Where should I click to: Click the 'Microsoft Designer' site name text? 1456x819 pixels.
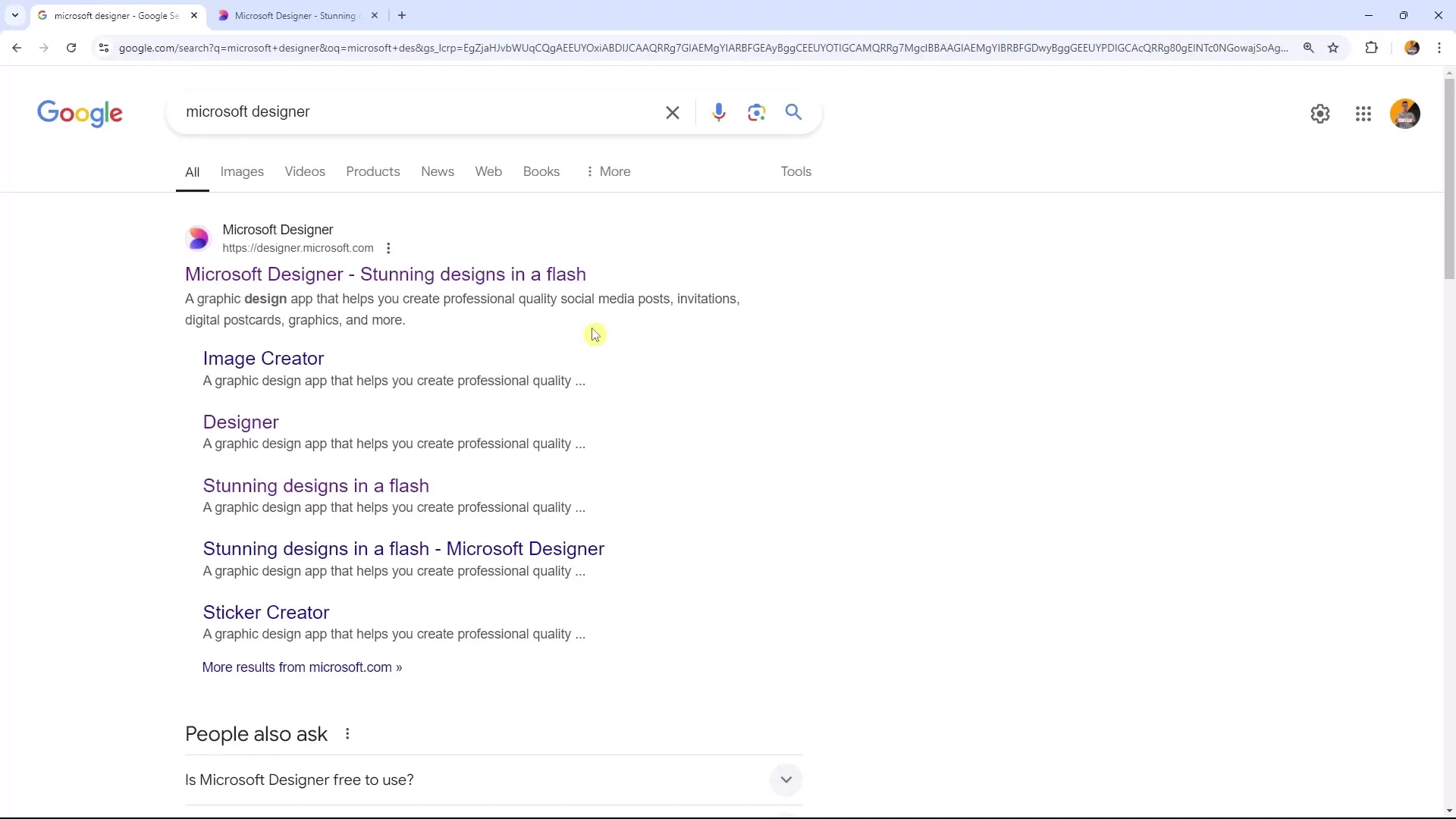click(x=278, y=230)
